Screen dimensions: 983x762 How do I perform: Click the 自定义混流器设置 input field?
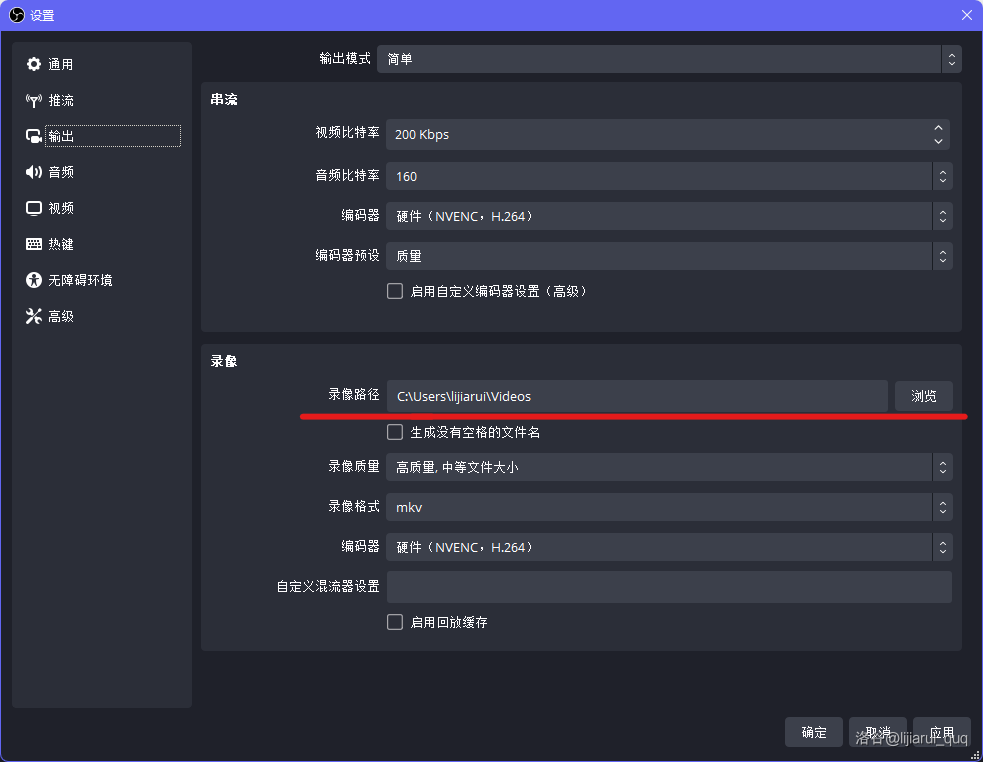pyautogui.click(x=669, y=587)
